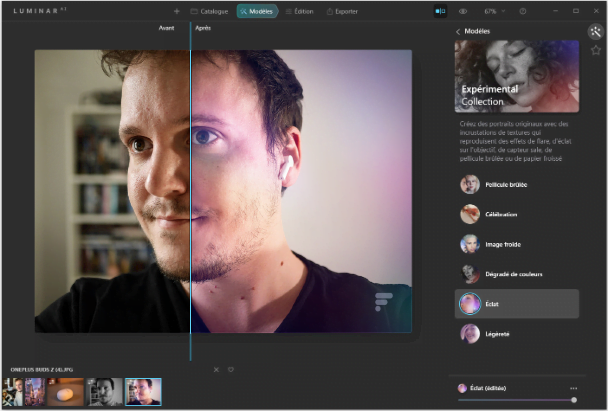This screenshot has height=411, width=608.
Task: Open the Exporter tab
Action: 342,12
